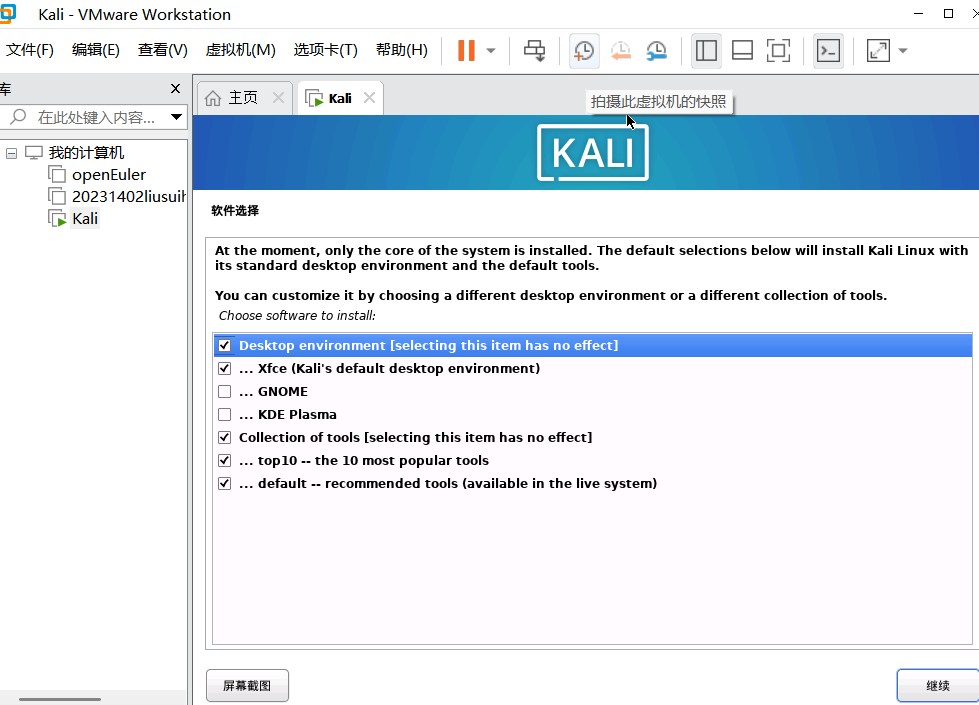Toggle the thumbnail bar view icon
This screenshot has width=979, height=705.
742,51
